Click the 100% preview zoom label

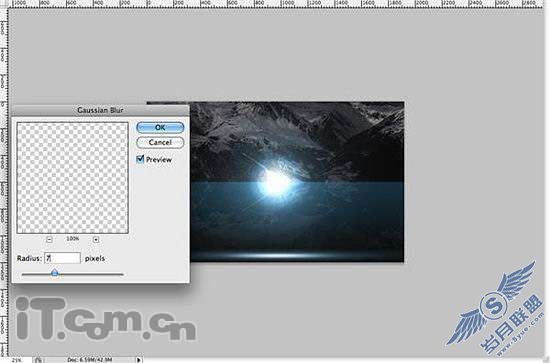tap(73, 239)
